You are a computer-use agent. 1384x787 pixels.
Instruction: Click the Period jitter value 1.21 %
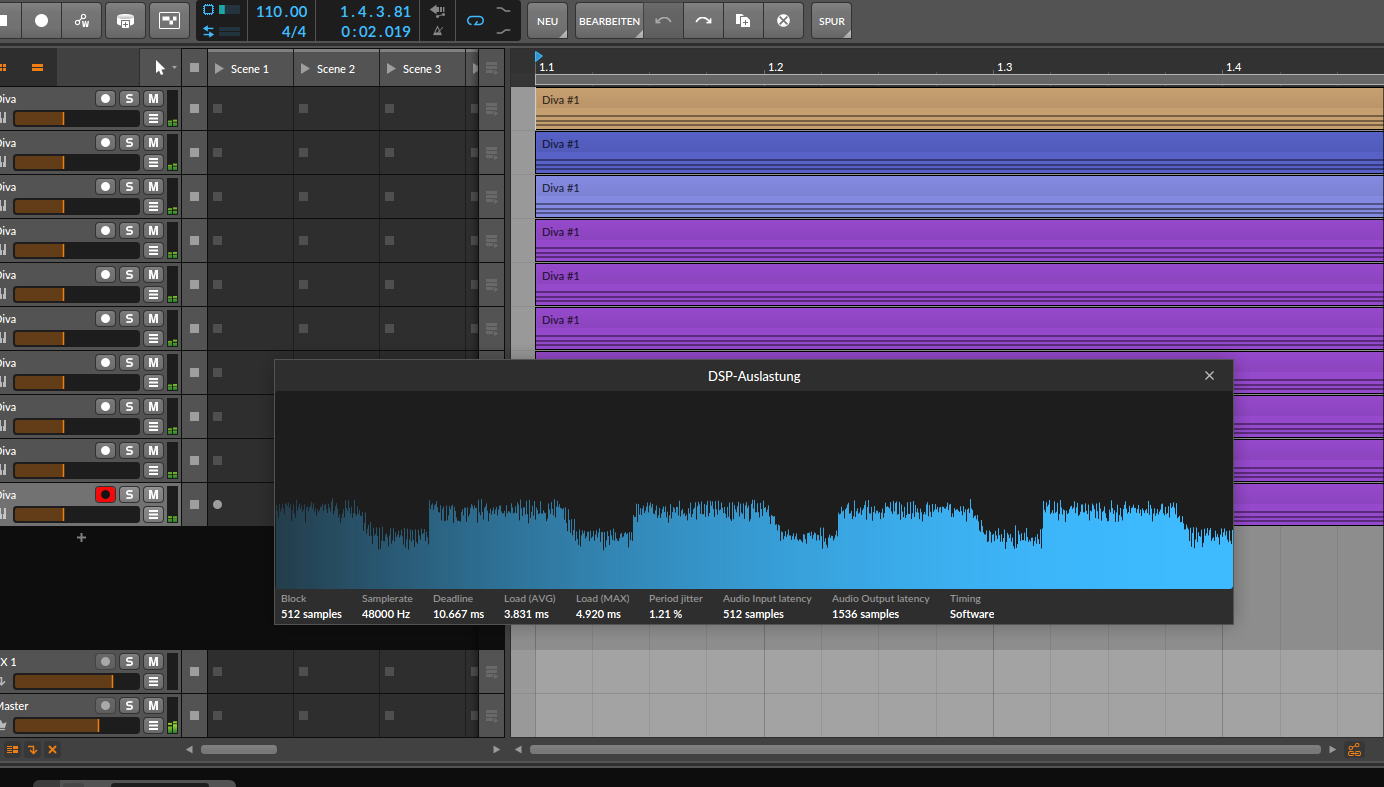click(x=665, y=614)
